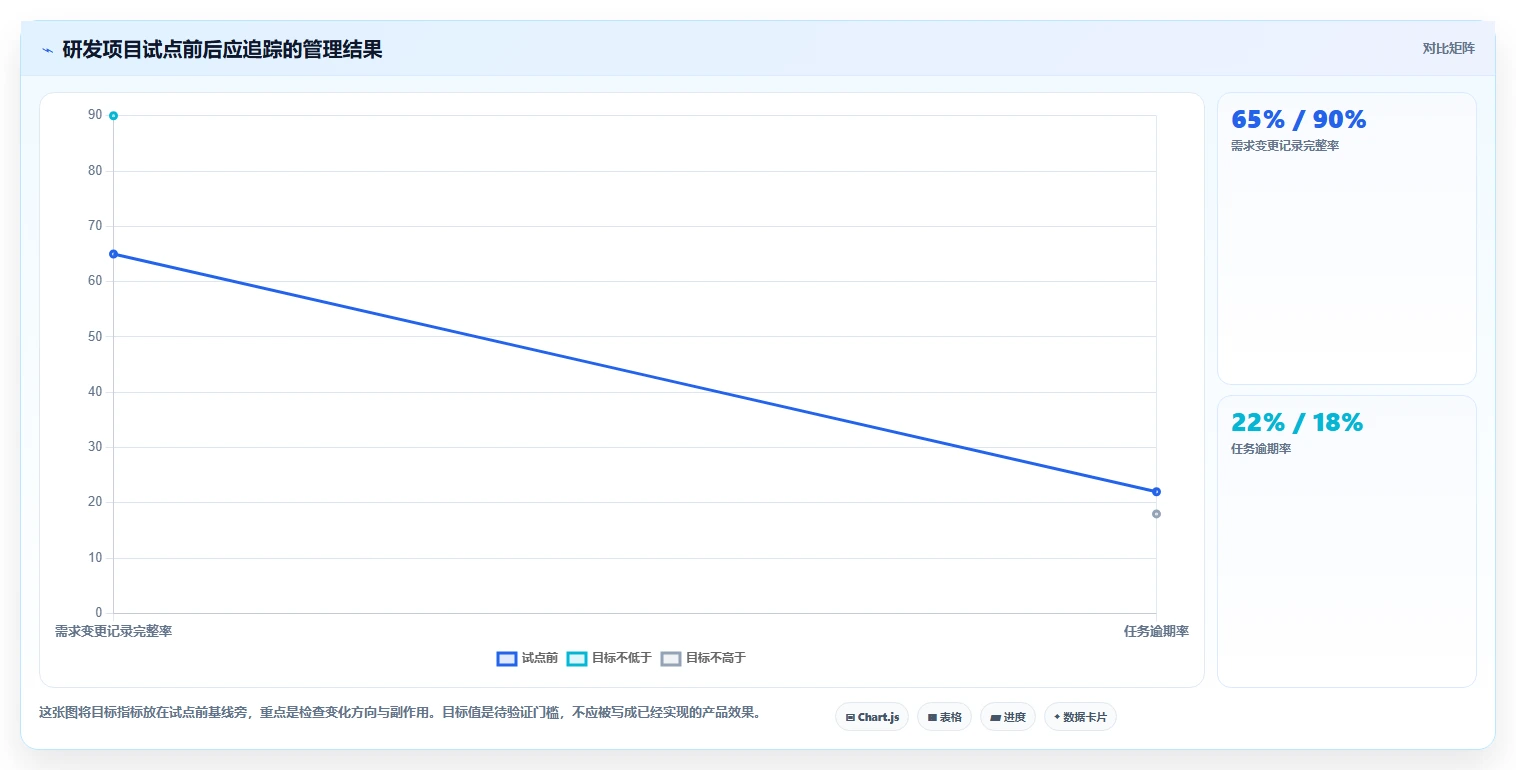This screenshot has width=1516, height=770.
Task: Click the gray 目标不高于 legend swatch
Action: tap(671, 658)
